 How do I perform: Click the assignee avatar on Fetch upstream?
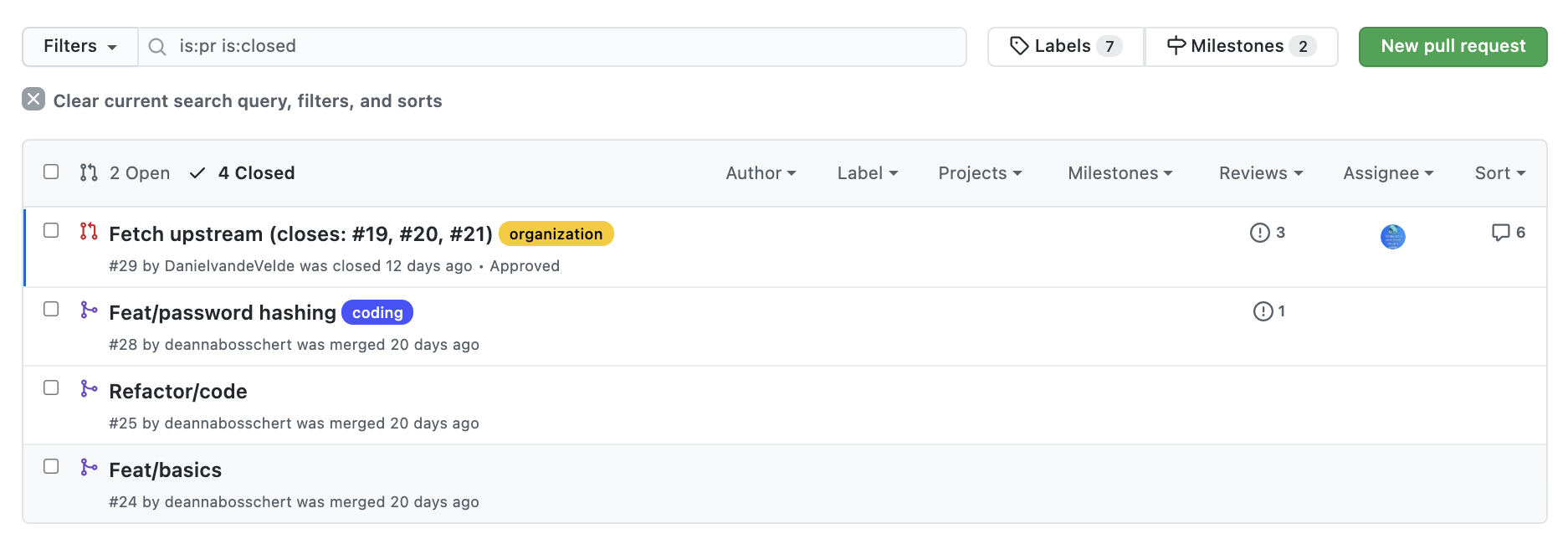1391,236
